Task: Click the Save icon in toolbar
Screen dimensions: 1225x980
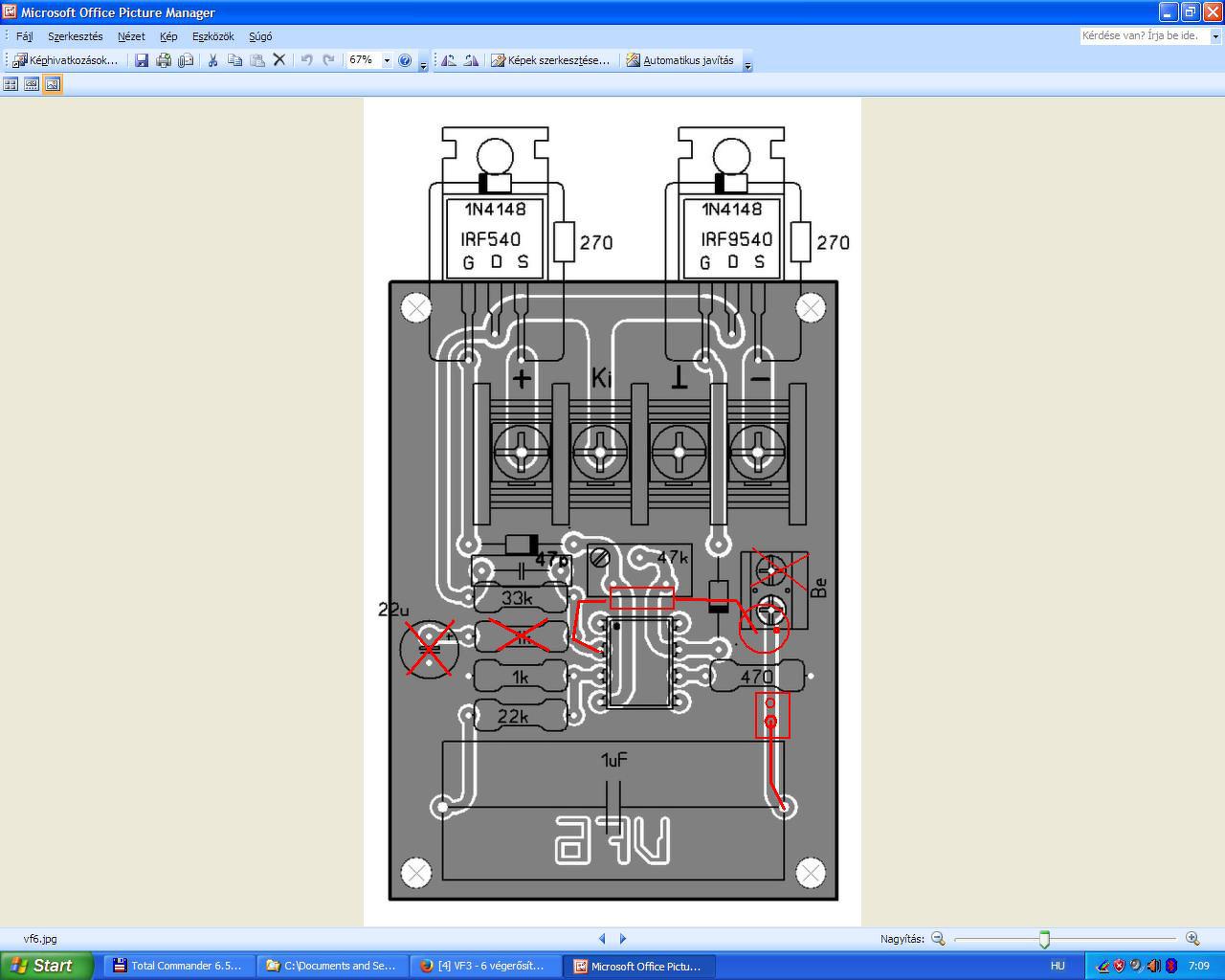Action: coord(142,60)
